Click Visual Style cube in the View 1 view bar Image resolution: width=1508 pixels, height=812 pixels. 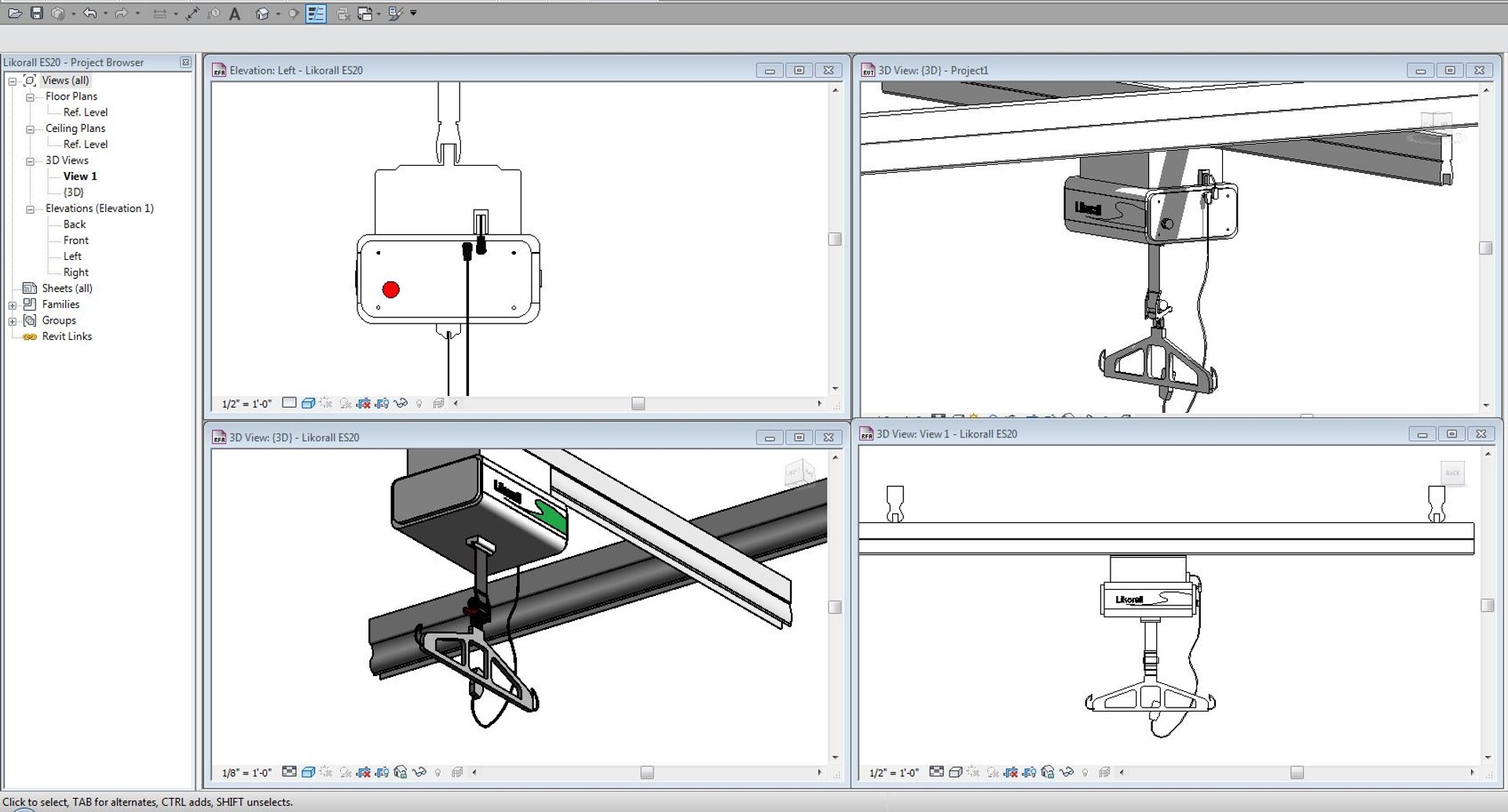click(956, 773)
